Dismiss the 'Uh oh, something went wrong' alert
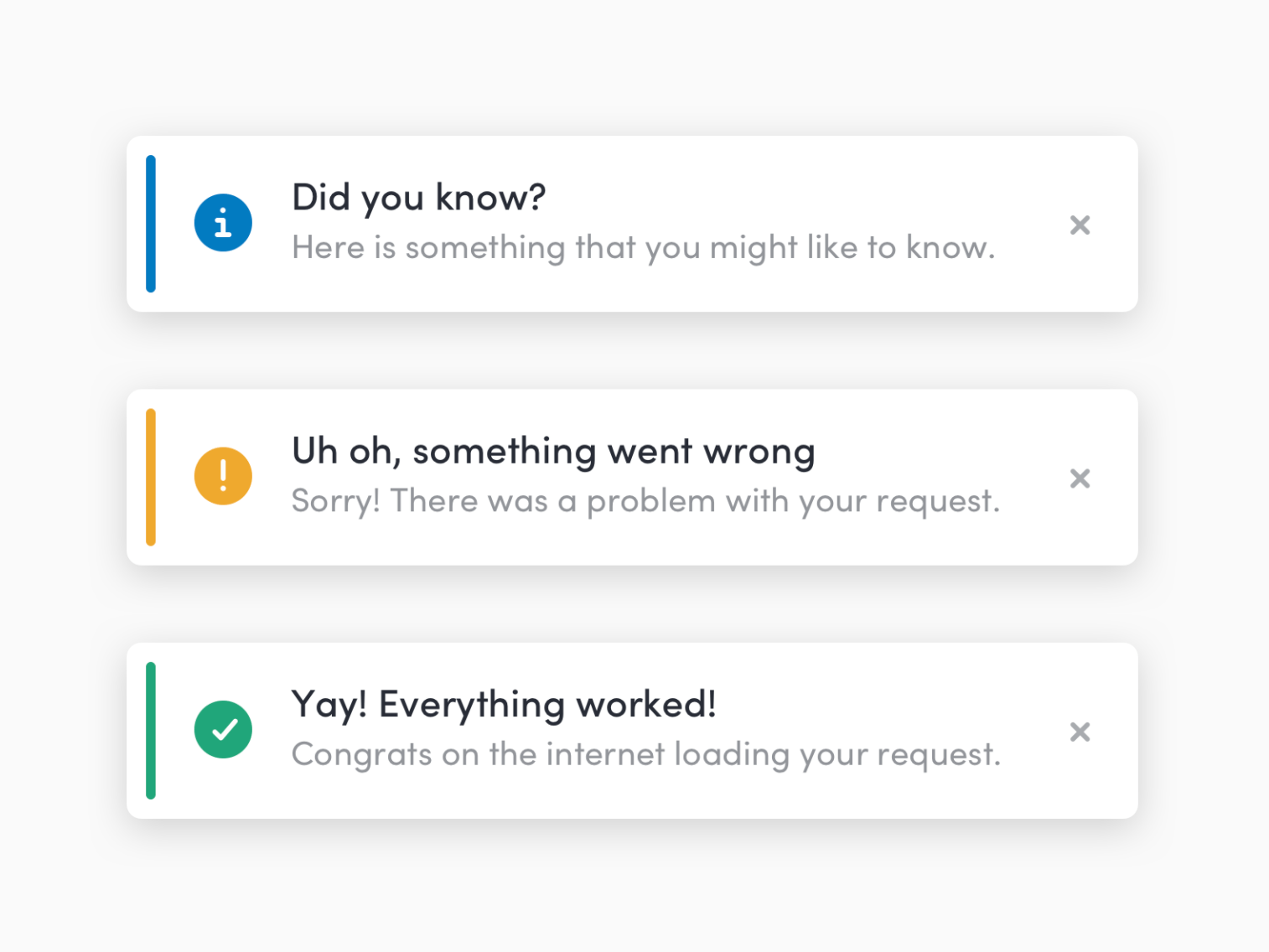The width and height of the screenshot is (1269, 952). pyautogui.click(x=1080, y=479)
